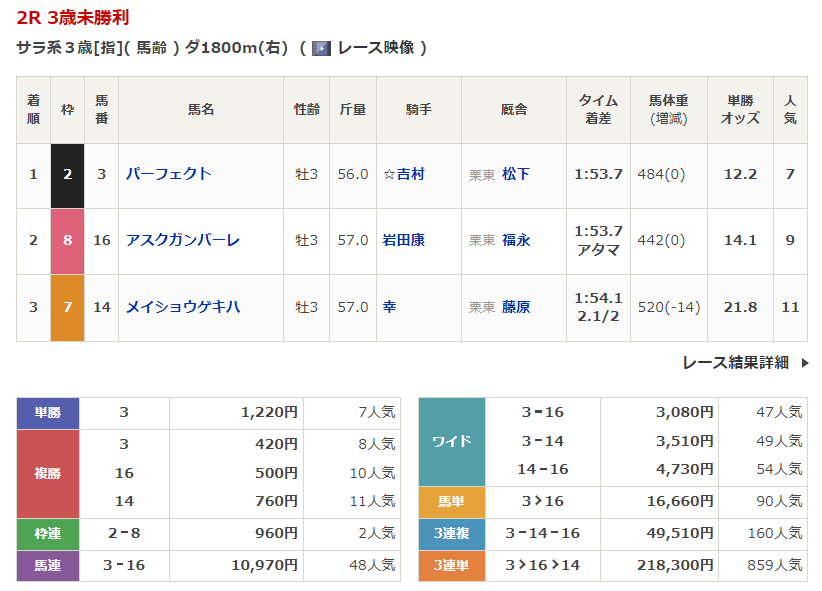Screen dimensions: 822x591
Task: Click the ワイド payout label
Action: coord(451,441)
